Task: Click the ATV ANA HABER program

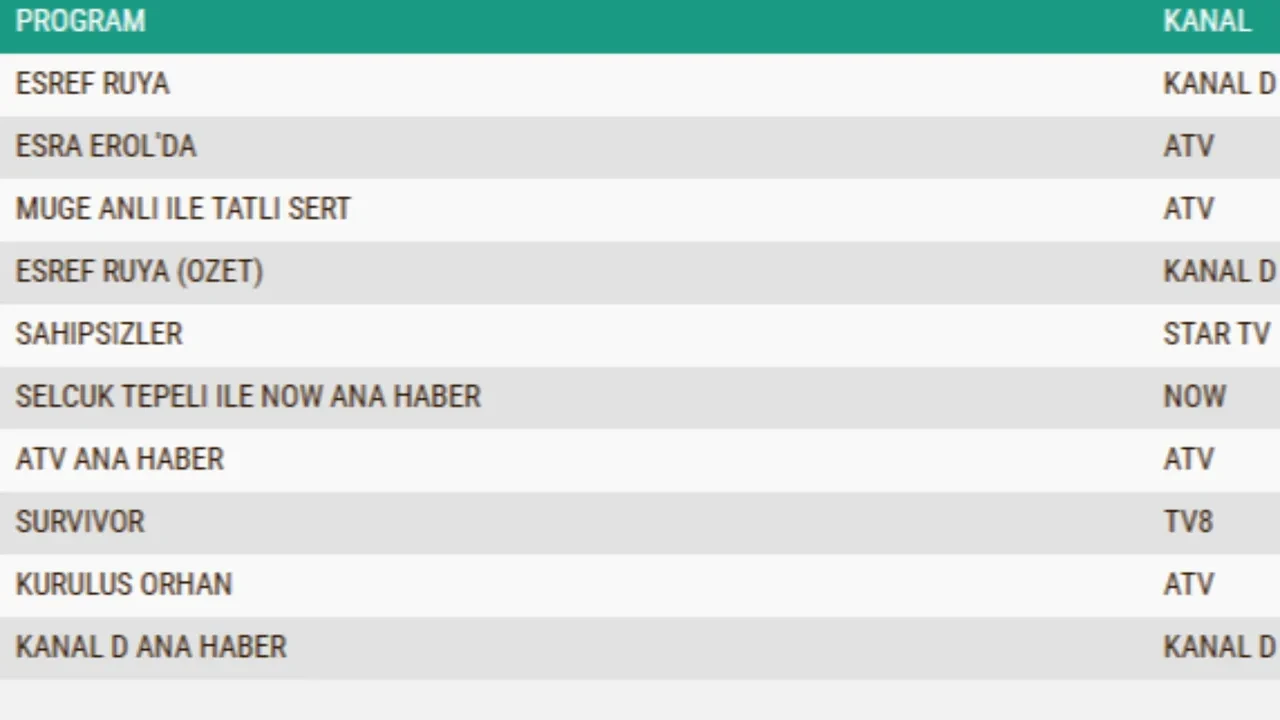Action: coord(120,459)
